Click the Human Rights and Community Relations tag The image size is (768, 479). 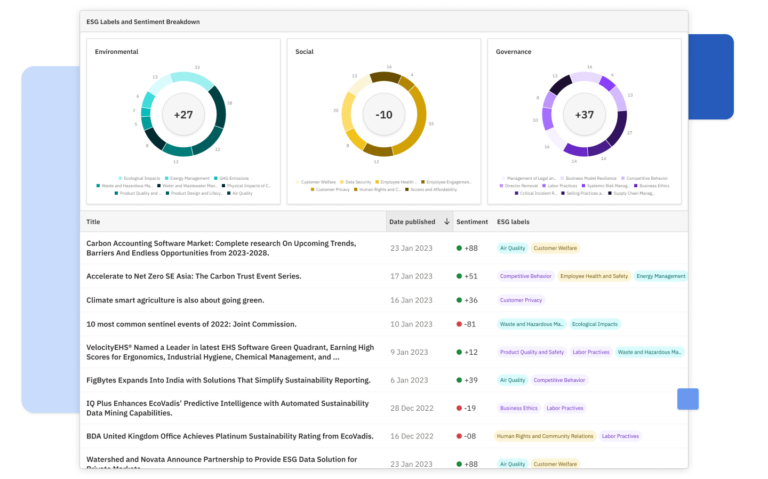pyautogui.click(x=546, y=436)
